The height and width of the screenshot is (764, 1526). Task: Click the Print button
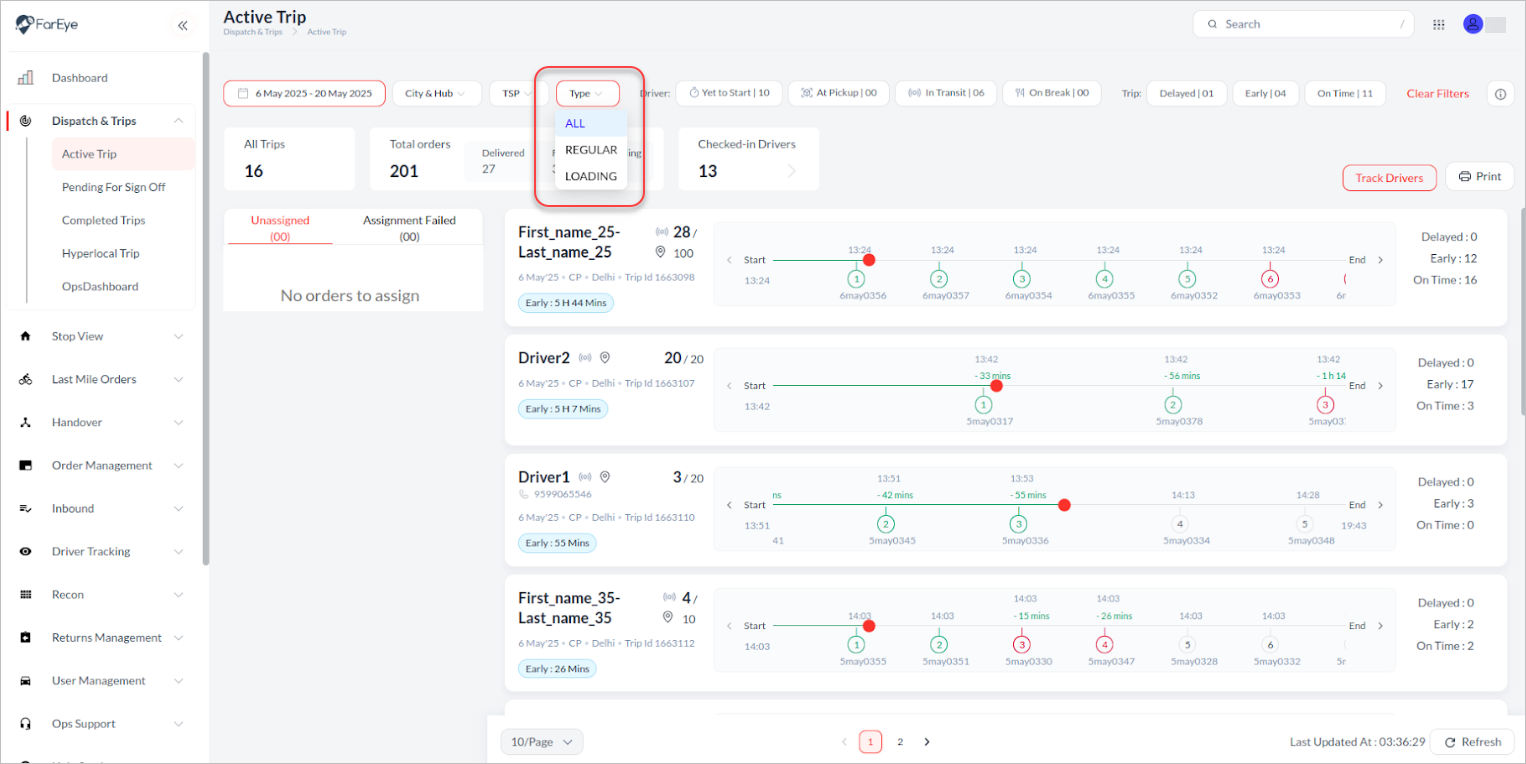point(1480,176)
